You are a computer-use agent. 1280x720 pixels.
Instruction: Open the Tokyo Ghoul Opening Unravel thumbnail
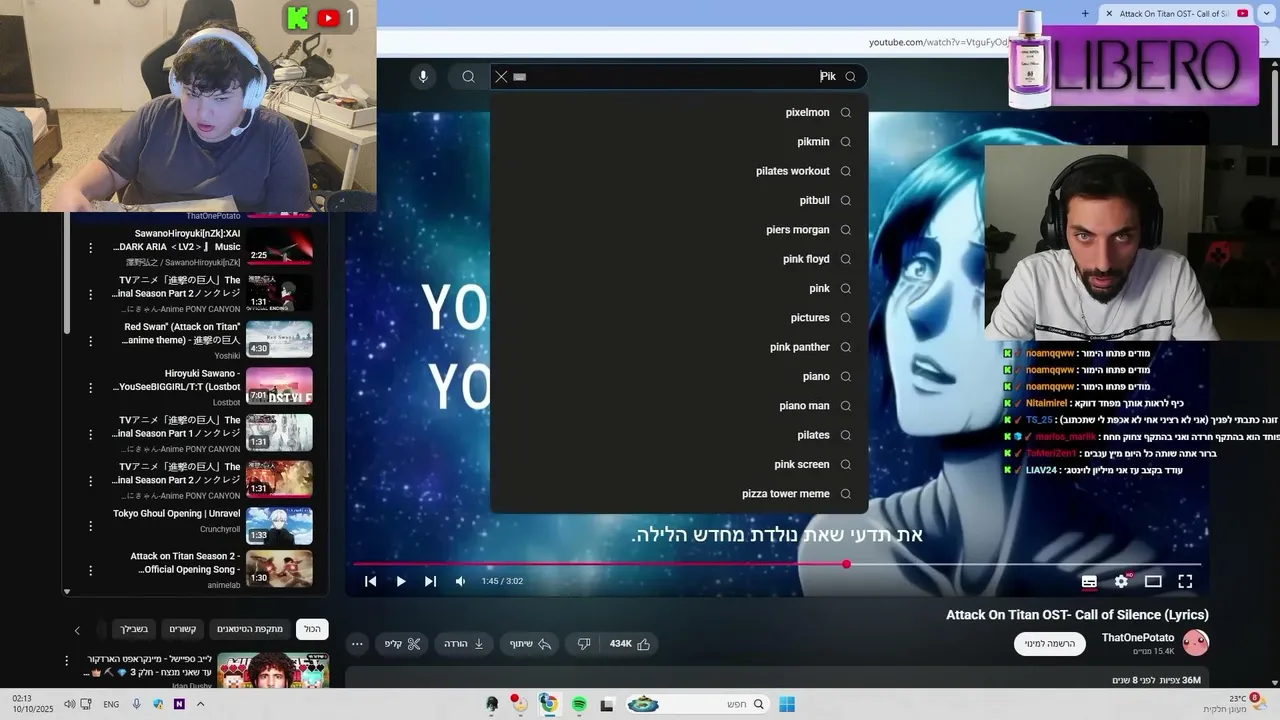point(279,526)
